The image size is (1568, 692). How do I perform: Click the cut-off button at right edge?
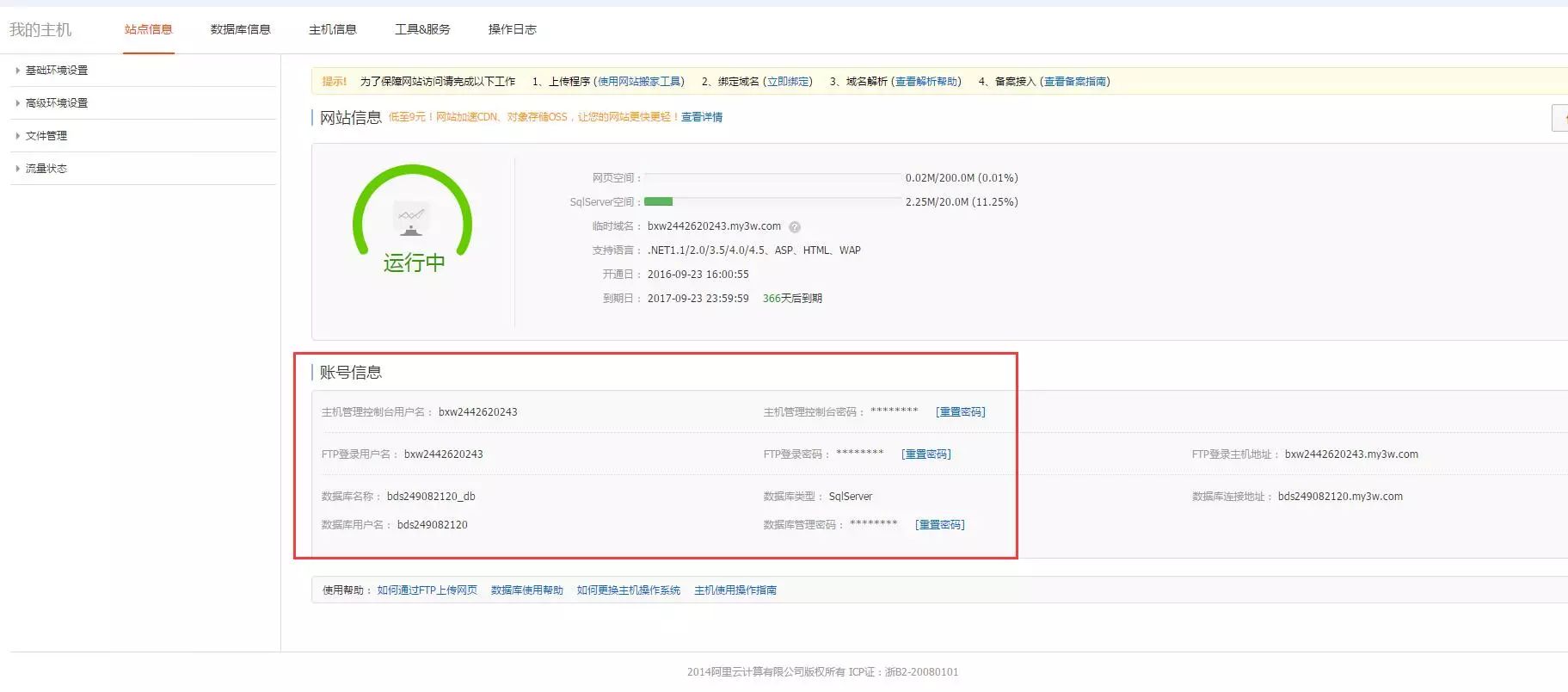[1559, 118]
